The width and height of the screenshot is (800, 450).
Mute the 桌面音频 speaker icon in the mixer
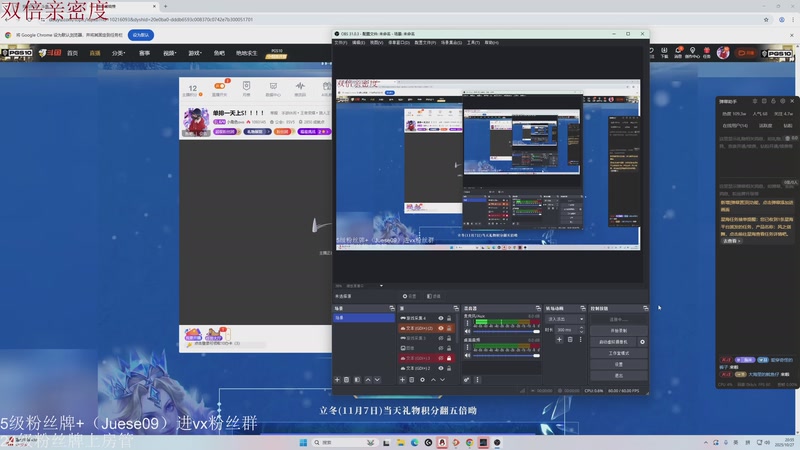(467, 355)
